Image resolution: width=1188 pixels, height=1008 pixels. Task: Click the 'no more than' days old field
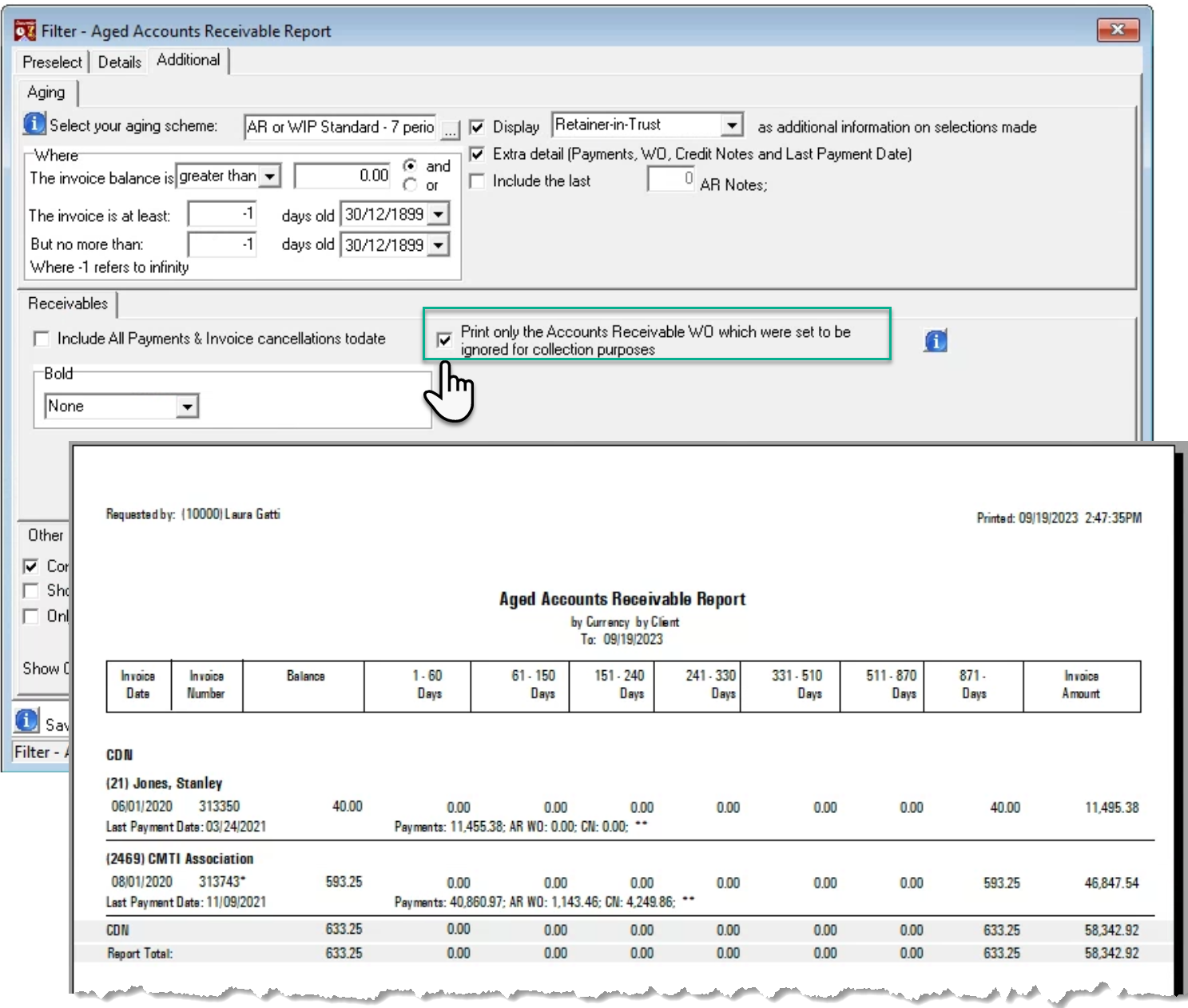tap(222, 244)
